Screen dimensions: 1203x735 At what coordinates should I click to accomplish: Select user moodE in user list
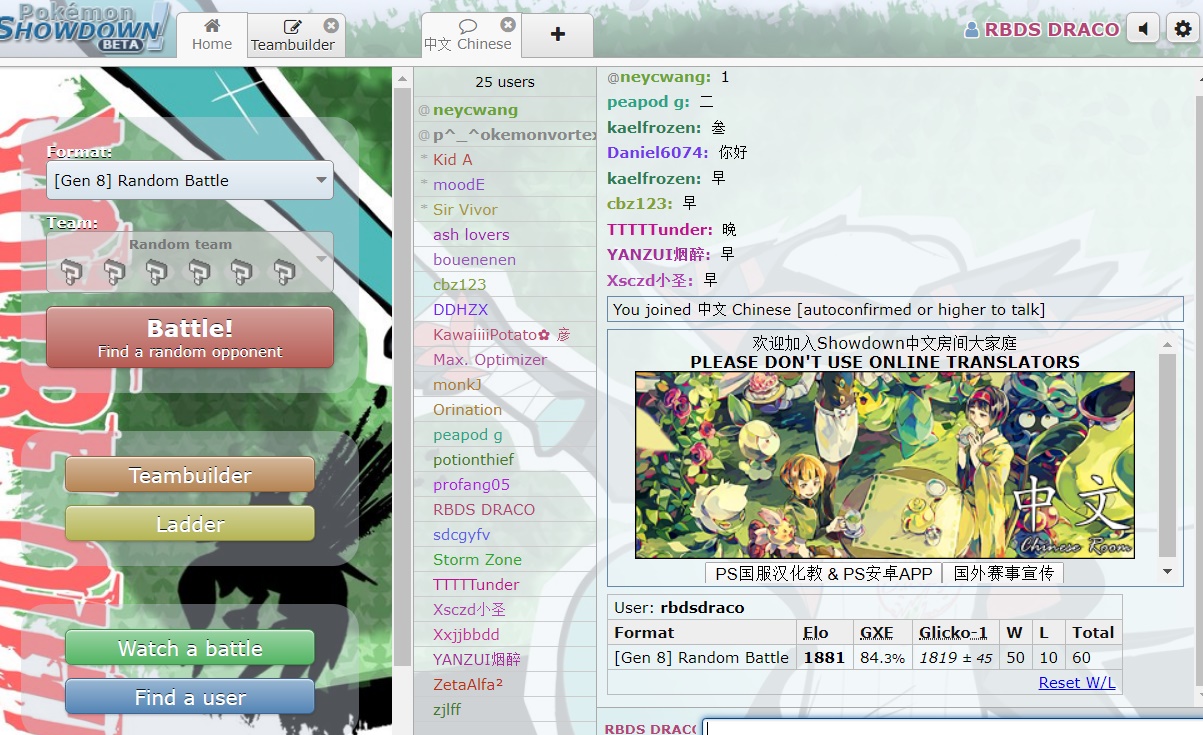pos(505,185)
